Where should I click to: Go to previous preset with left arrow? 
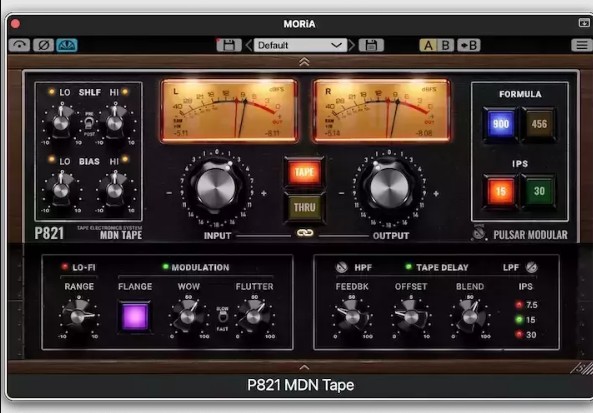248,45
